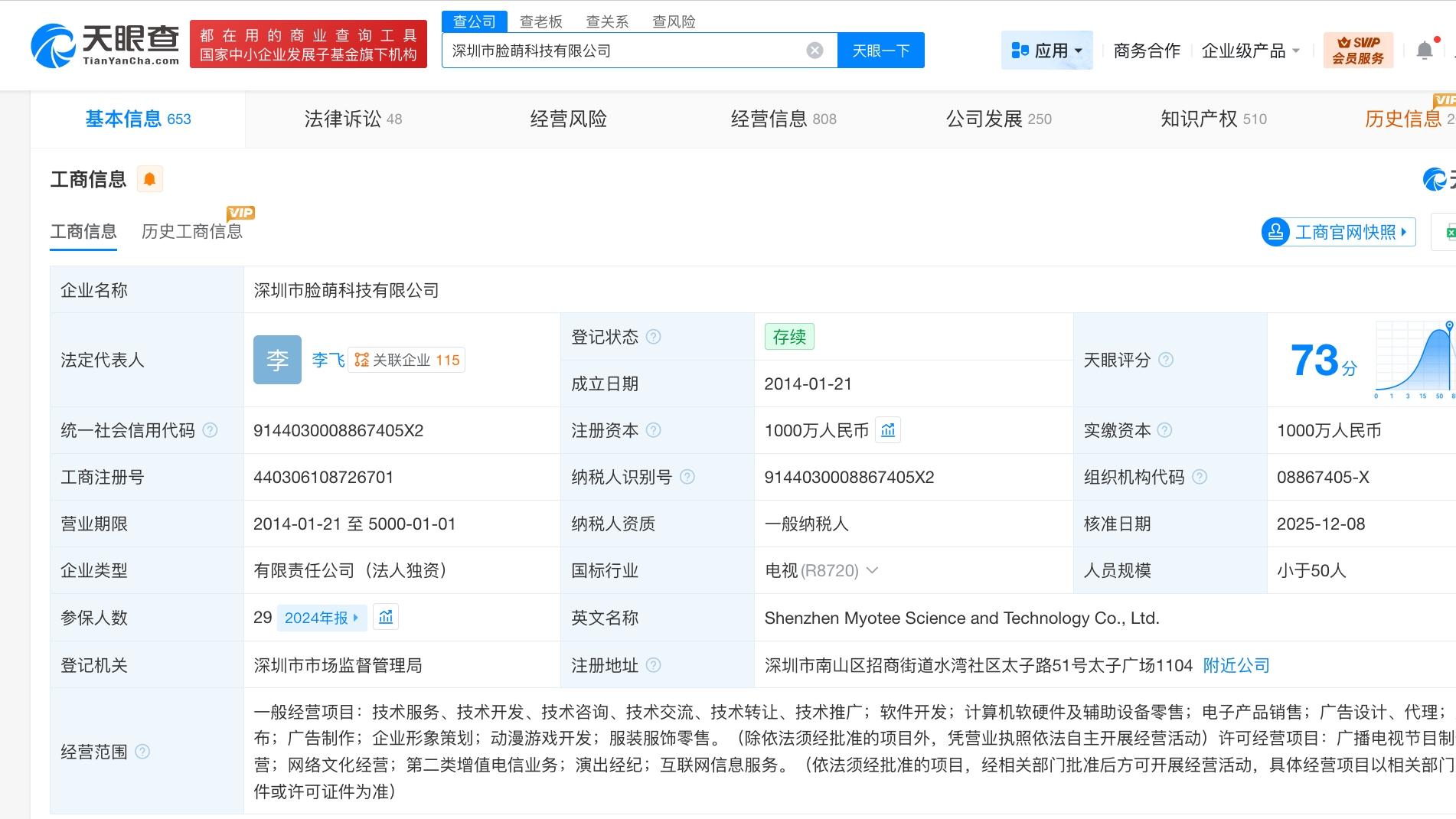Click inside the company search input field
This screenshot has width=1456, height=819.
tap(628, 49)
